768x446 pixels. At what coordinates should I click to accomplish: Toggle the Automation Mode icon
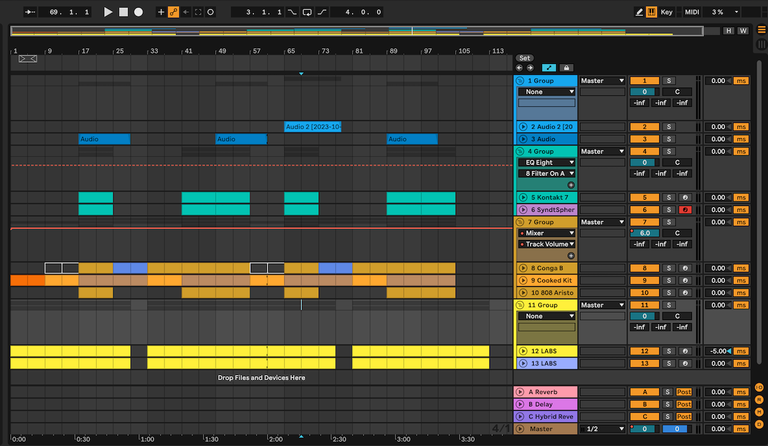tap(549, 68)
